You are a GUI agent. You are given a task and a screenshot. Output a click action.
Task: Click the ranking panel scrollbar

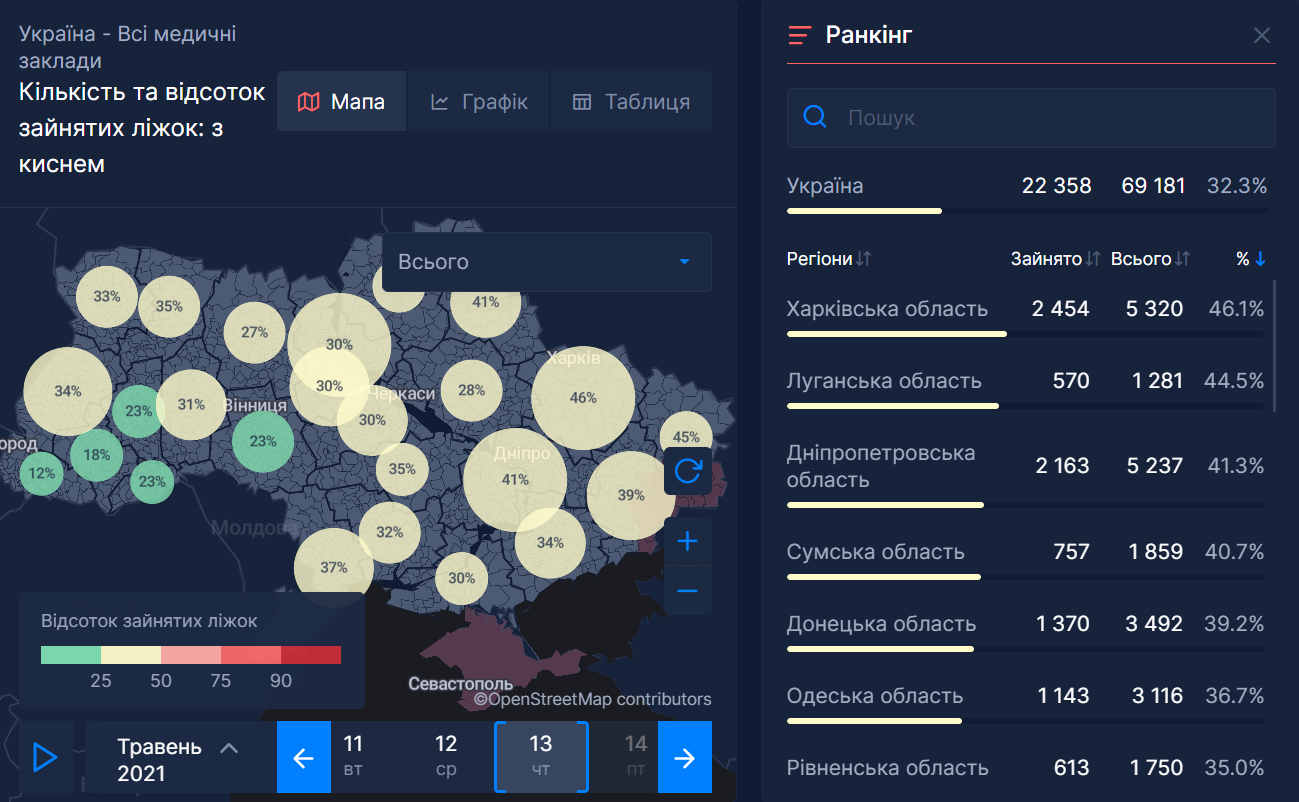point(1274,346)
